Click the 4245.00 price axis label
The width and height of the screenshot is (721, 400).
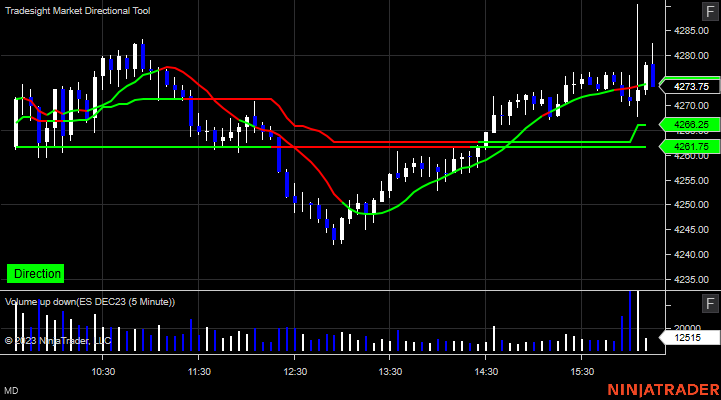click(x=691, y=229)
